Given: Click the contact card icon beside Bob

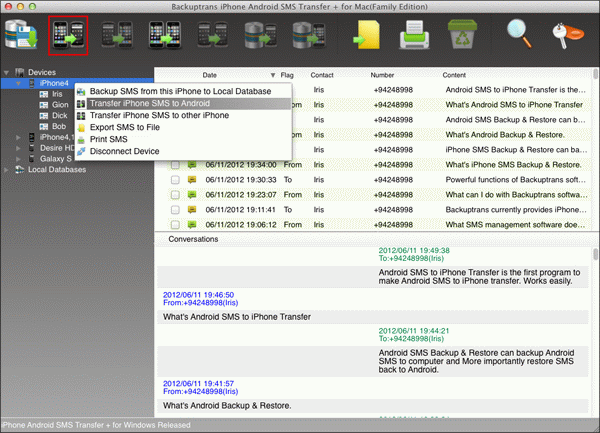Looking at the screenshot, I should point(44,126).
